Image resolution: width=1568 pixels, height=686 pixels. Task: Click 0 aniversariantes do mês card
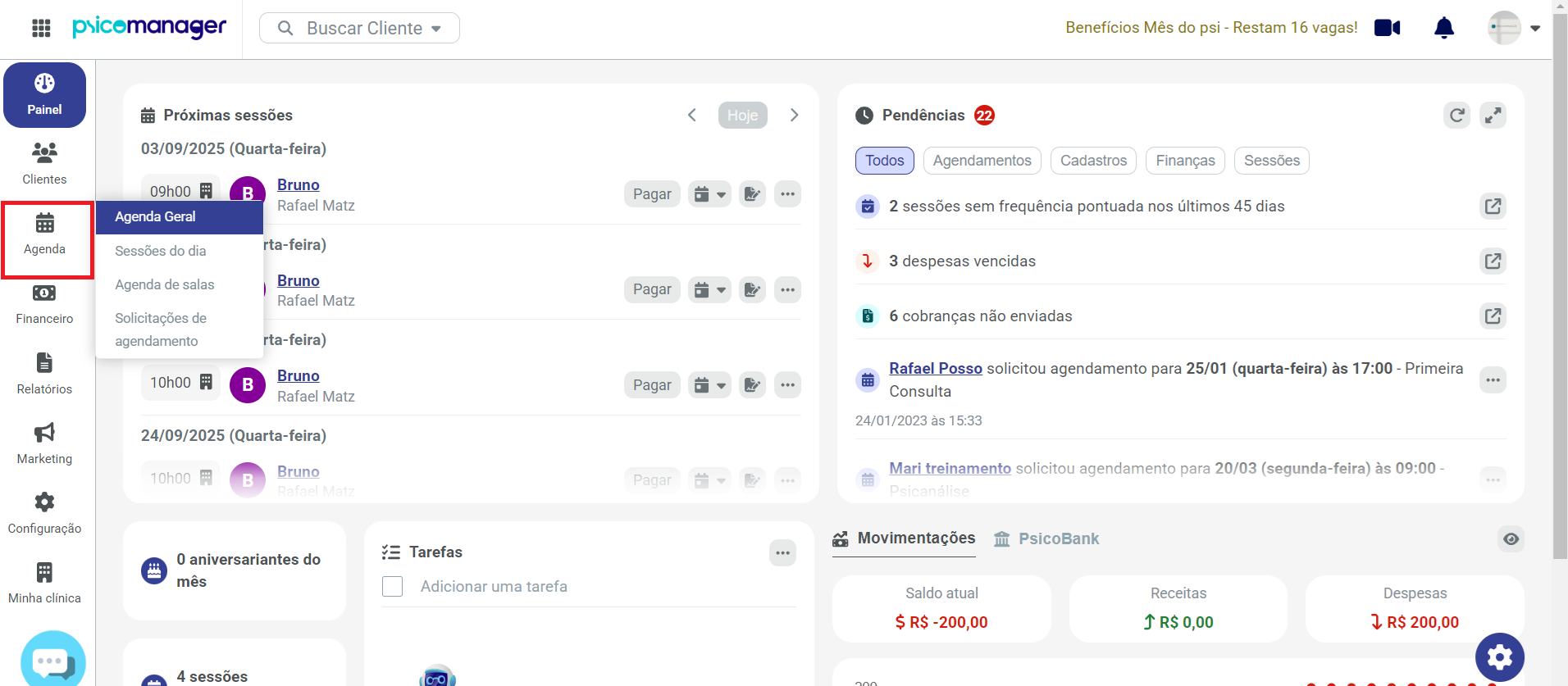[235, 570]
